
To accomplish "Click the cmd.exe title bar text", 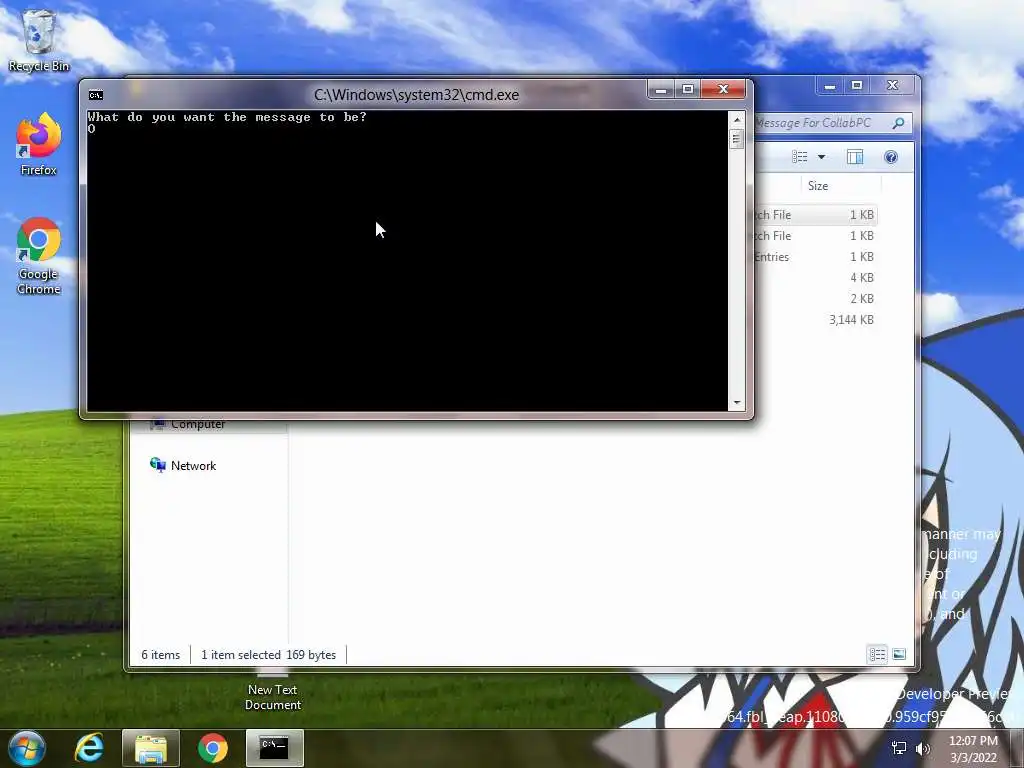I will (x=417, y=95).
